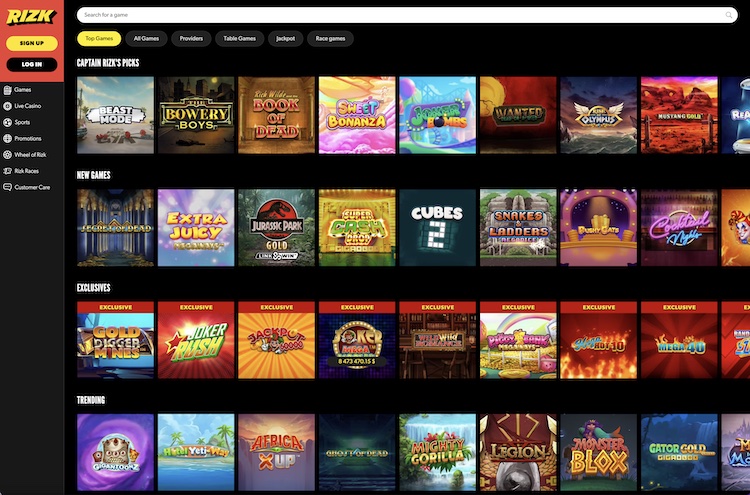Open the Gigantoonz game
The image size is (750, 495).
point(115,452)
